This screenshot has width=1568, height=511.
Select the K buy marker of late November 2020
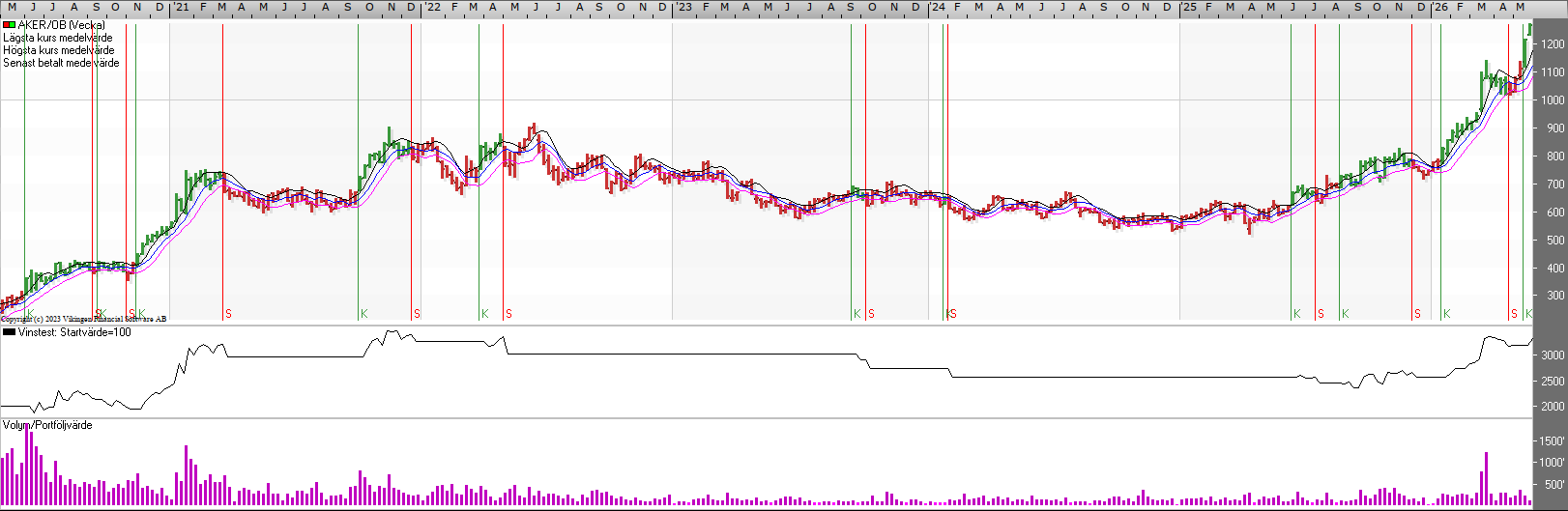(x=141, y=314)
